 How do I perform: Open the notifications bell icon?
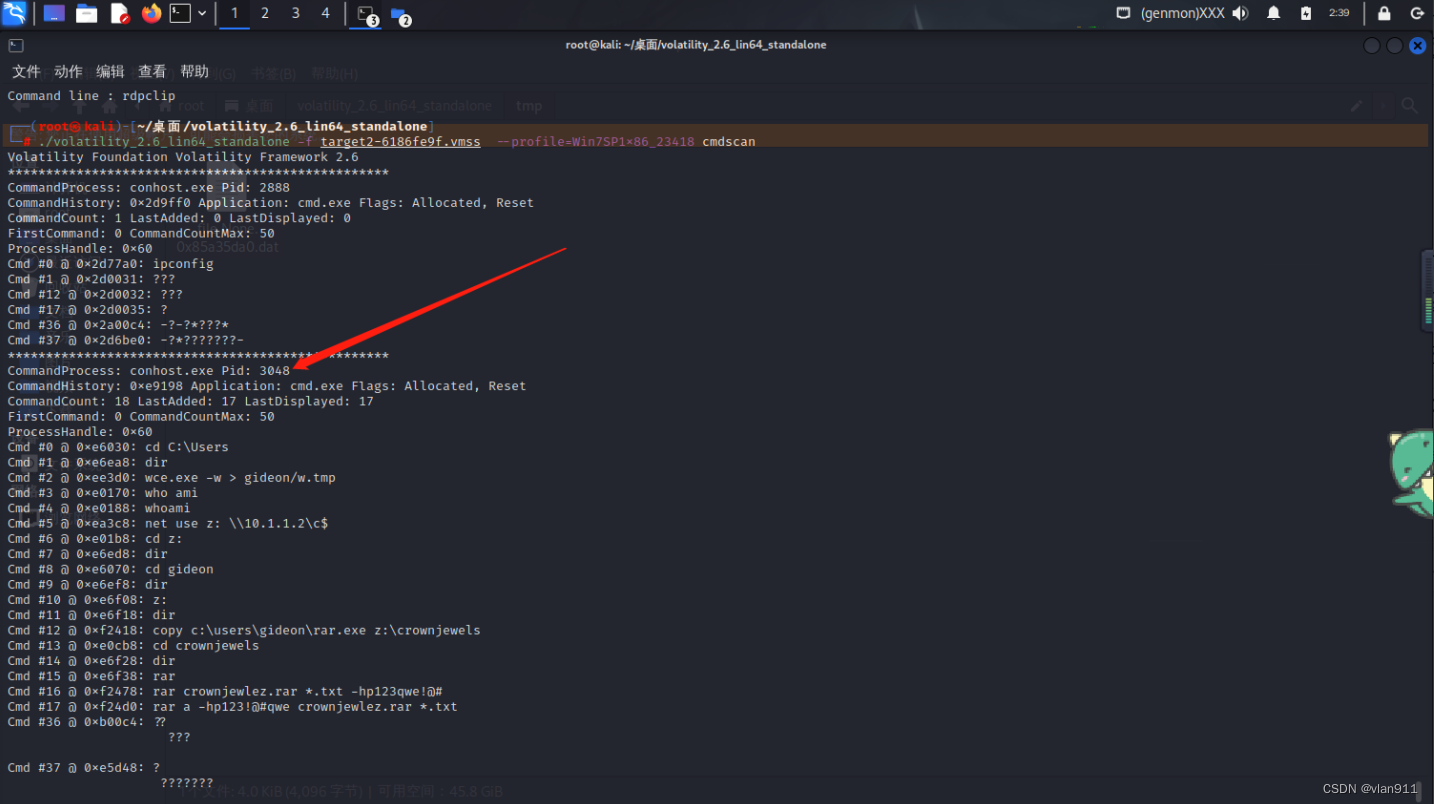point(1274,13)
